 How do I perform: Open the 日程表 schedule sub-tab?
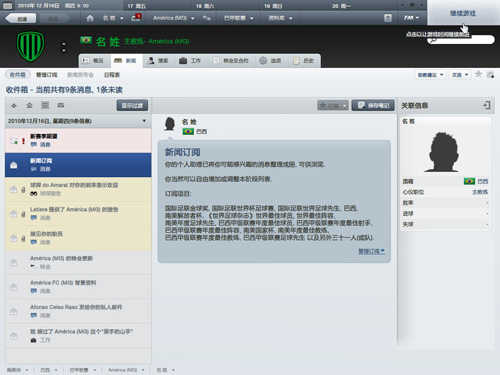coord(112,75)
